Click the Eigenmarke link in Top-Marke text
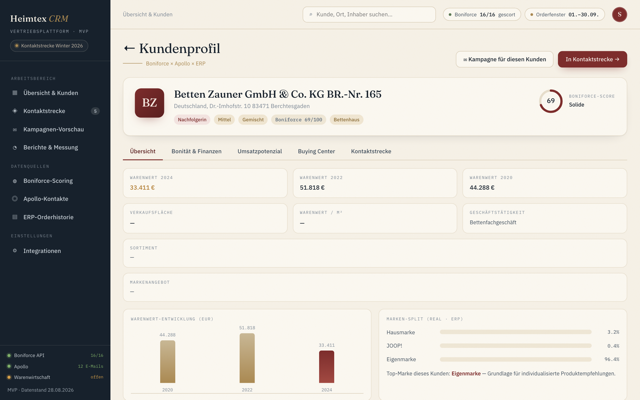The image size is (640, 400). tap(466, 373)
